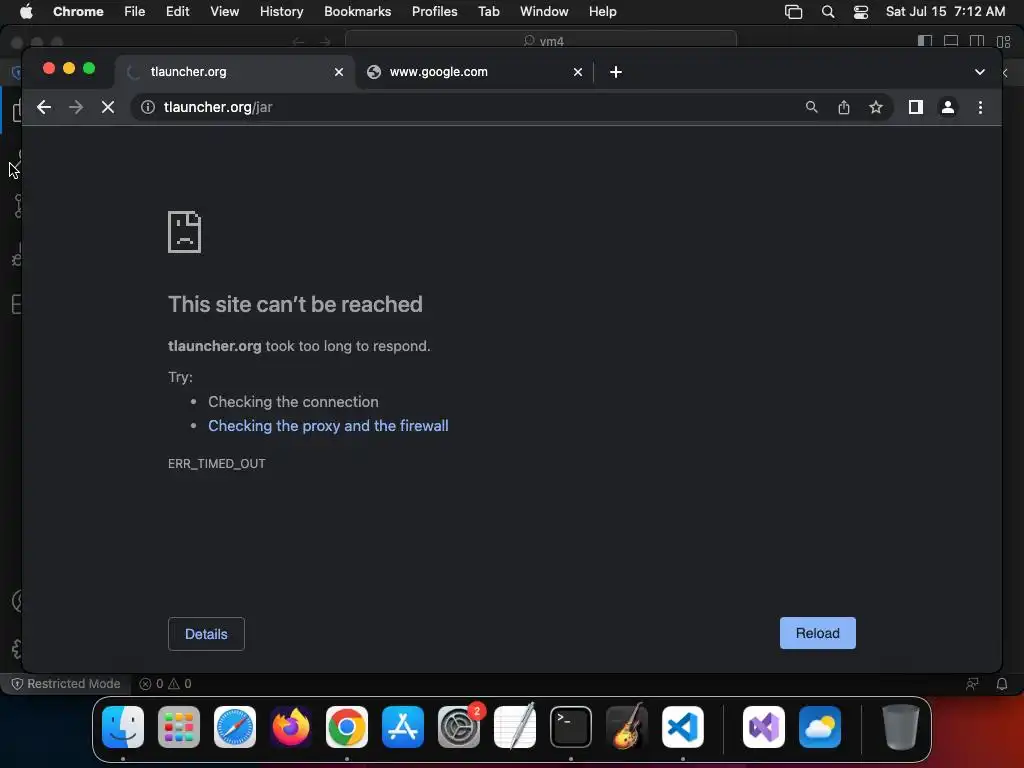Open a new tab with the plus button
1024x768 pixels.
click(616, 72)
